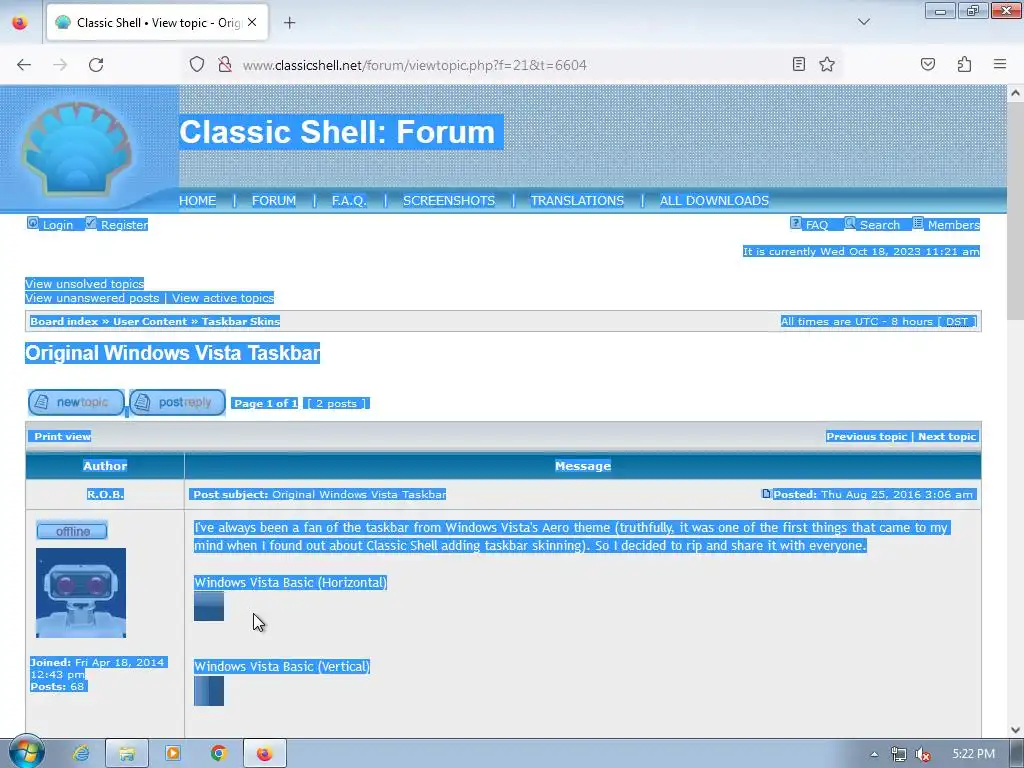
Task: Reload the page with the refresh icon
Action: tap(96, 65)
